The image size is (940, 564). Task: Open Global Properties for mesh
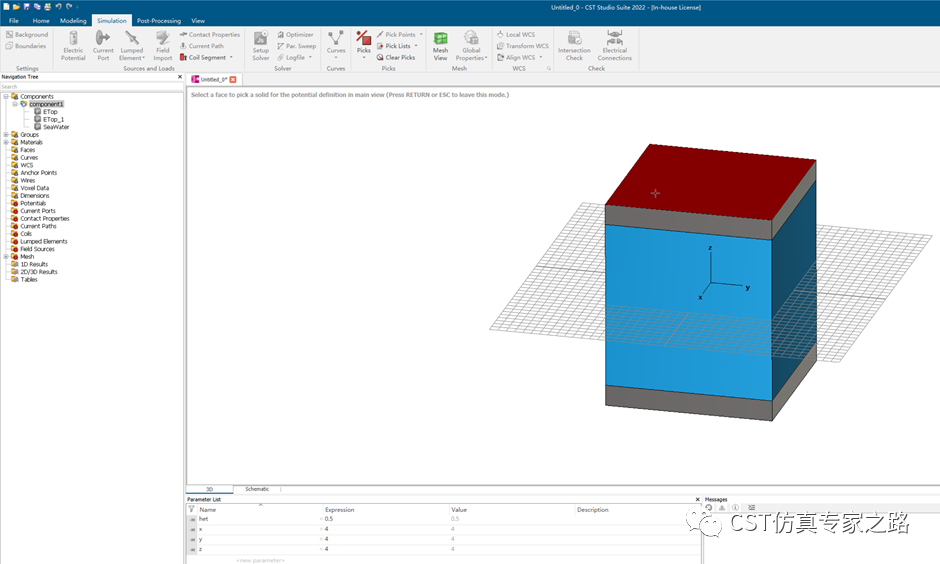[x=471, y=46]
